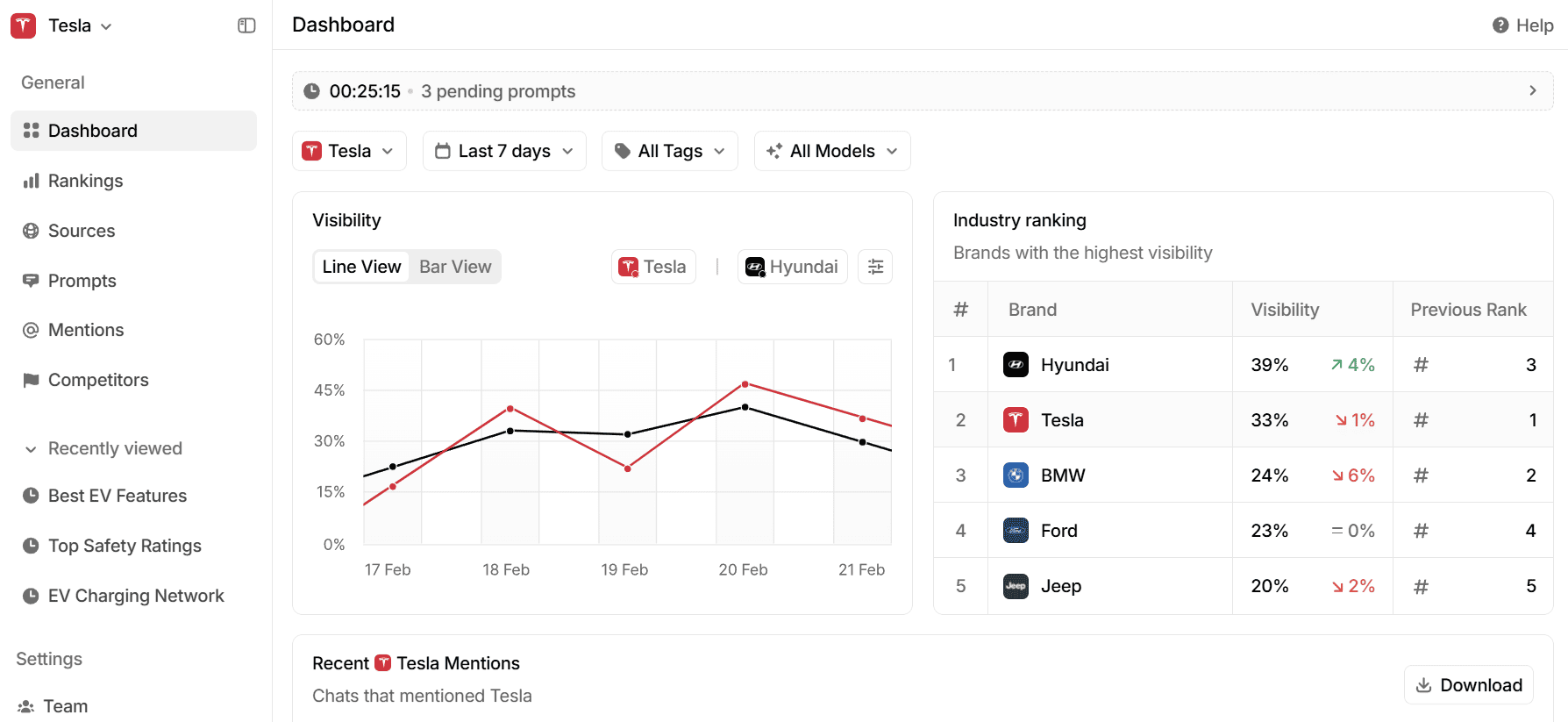Click the Tesla logo in ranking row 2
1568x722 pixels.
(1016, 419)
